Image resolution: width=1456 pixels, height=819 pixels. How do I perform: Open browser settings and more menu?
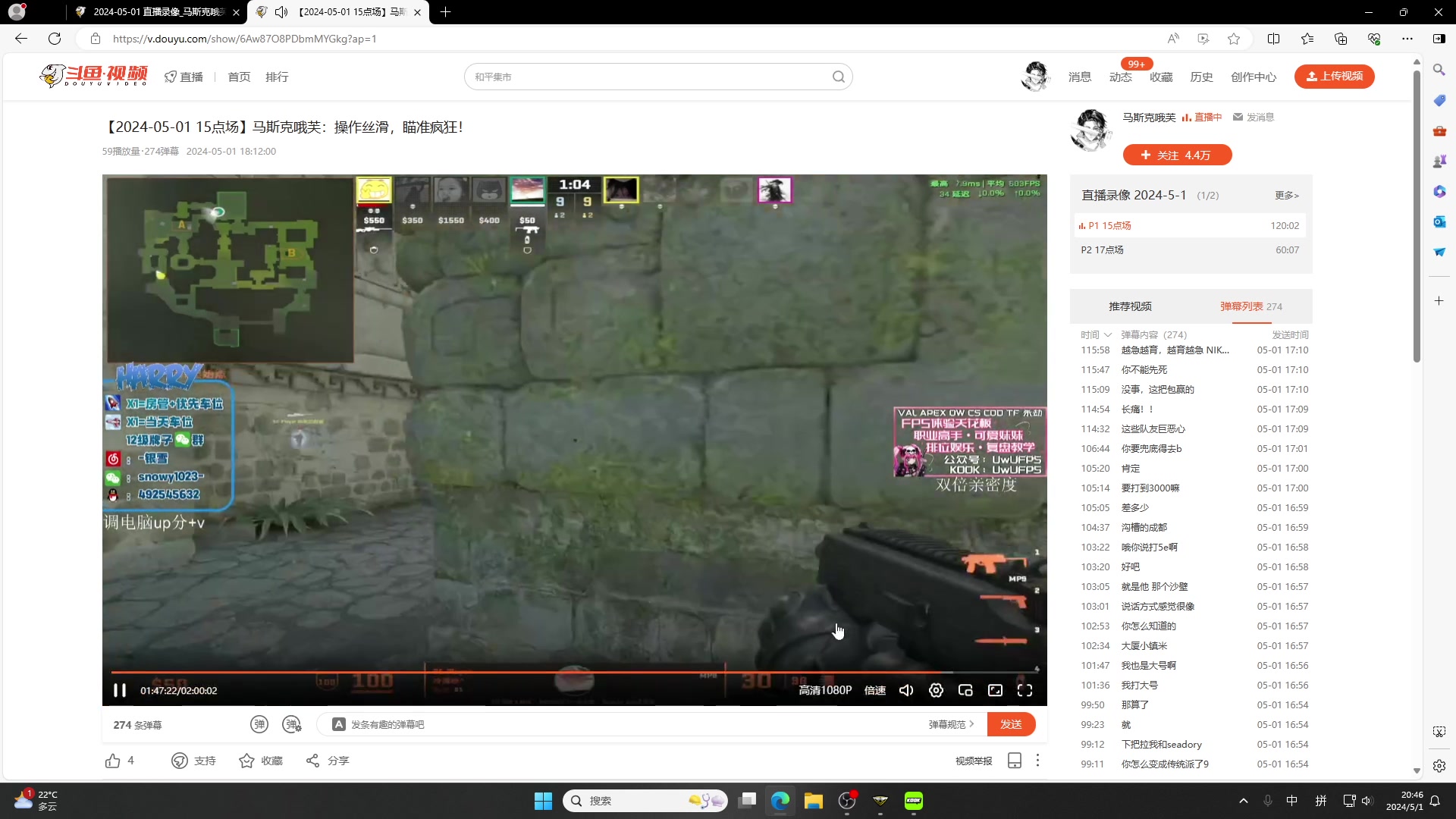point(1407,39)
